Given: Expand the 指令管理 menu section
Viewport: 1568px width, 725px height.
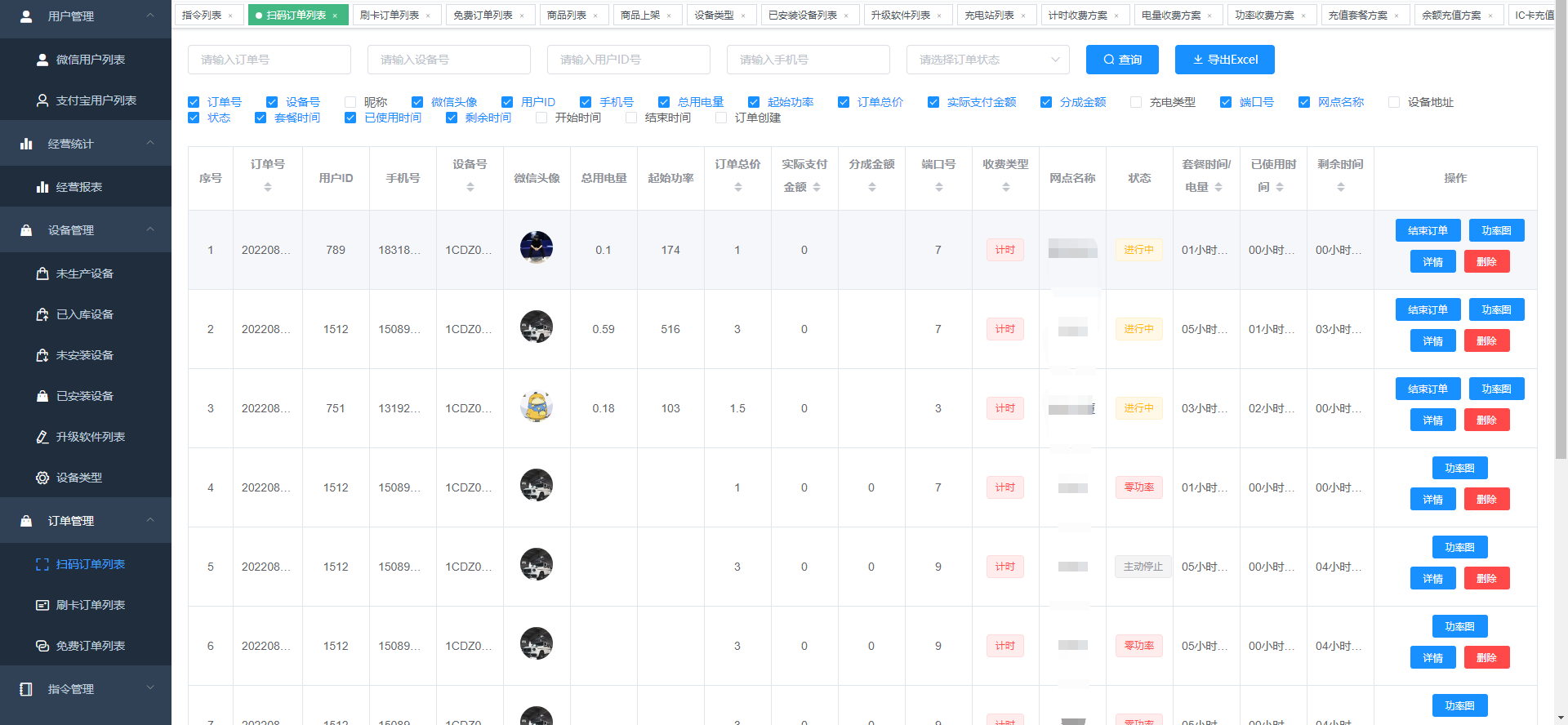Looking at the screenshot, I should point(150,688).
